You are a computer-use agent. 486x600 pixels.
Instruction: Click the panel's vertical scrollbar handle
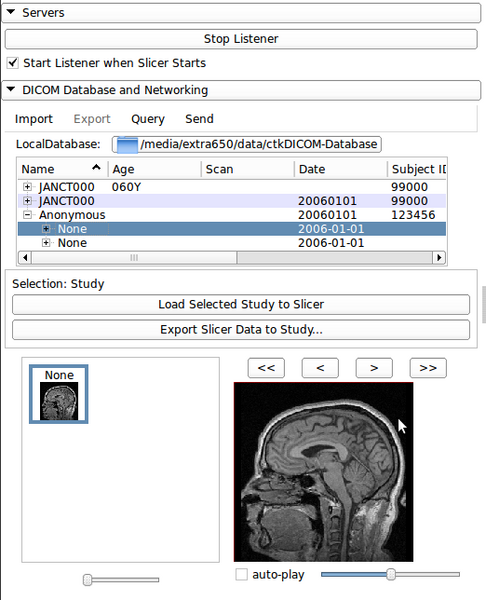tap(484, 305)
